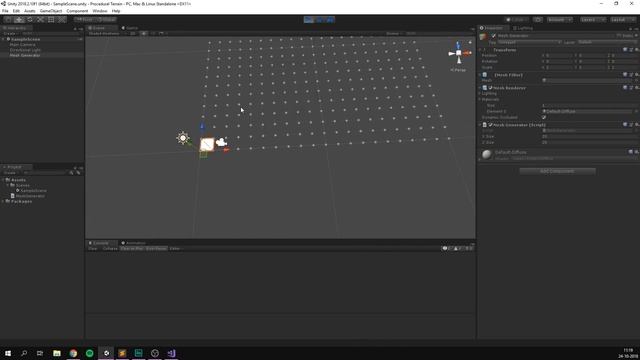Click the Step frame button

coord(330,20)
